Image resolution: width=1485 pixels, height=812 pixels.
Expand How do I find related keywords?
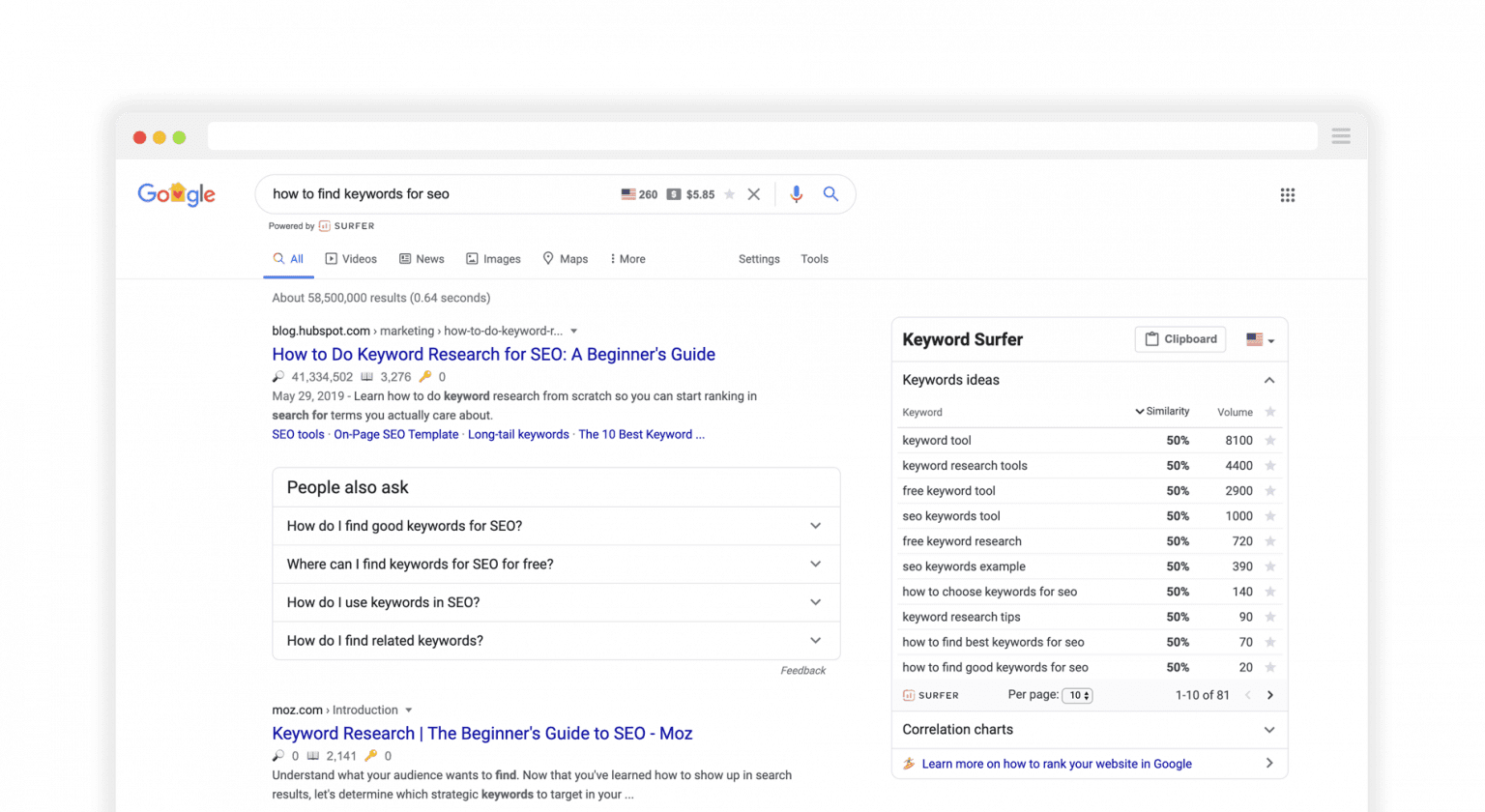tap(556, 641)
